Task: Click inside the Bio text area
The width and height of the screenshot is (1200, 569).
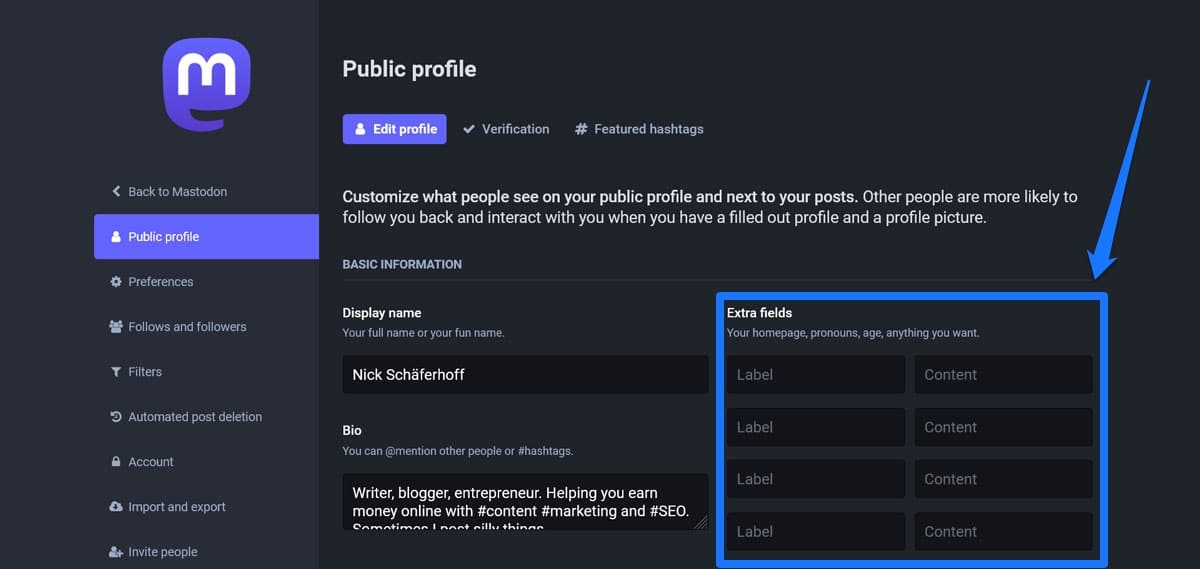Action: point(525,500)
